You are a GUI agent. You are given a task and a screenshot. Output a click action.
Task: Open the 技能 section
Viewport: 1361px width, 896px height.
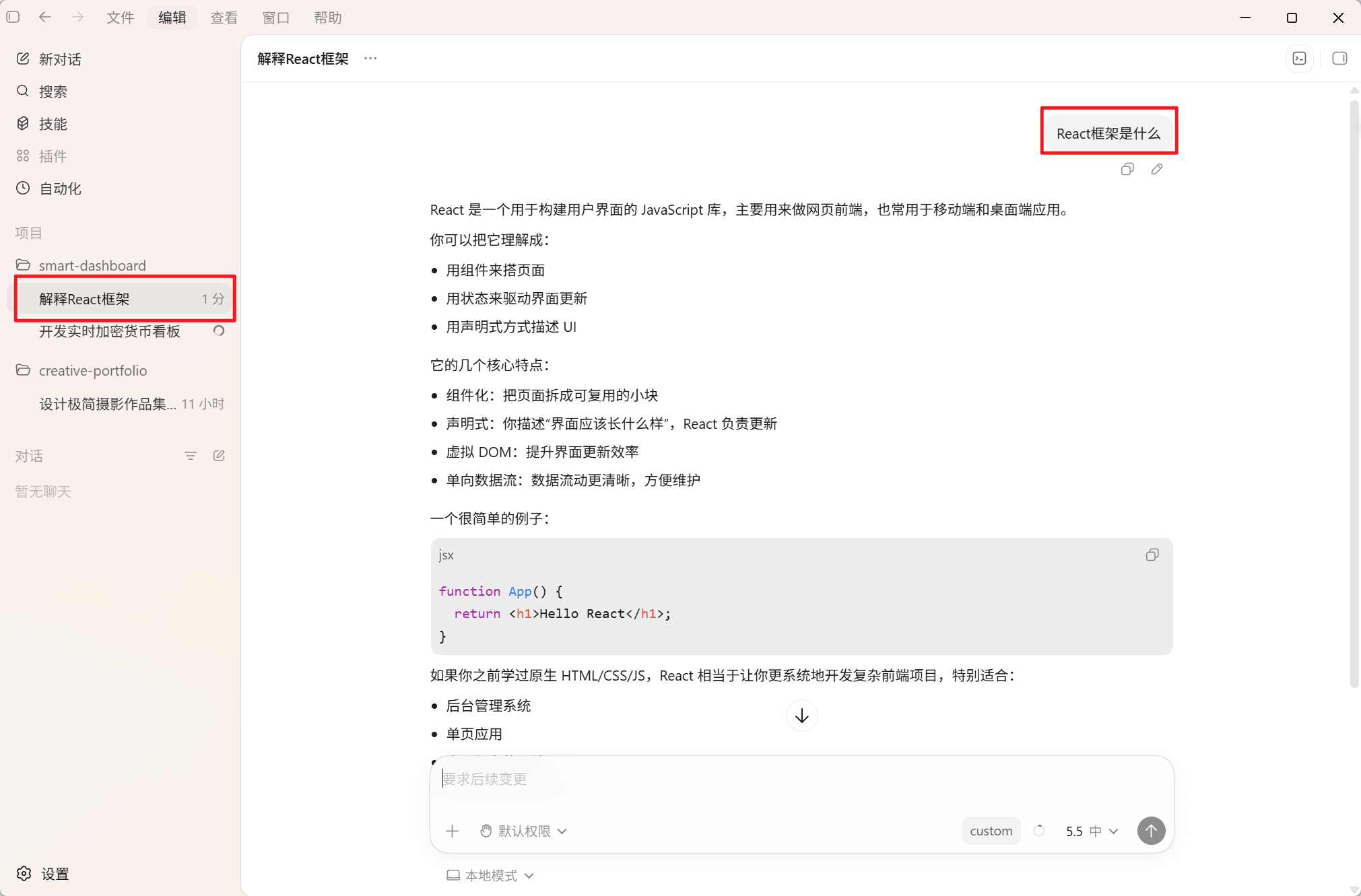(121, 124)
